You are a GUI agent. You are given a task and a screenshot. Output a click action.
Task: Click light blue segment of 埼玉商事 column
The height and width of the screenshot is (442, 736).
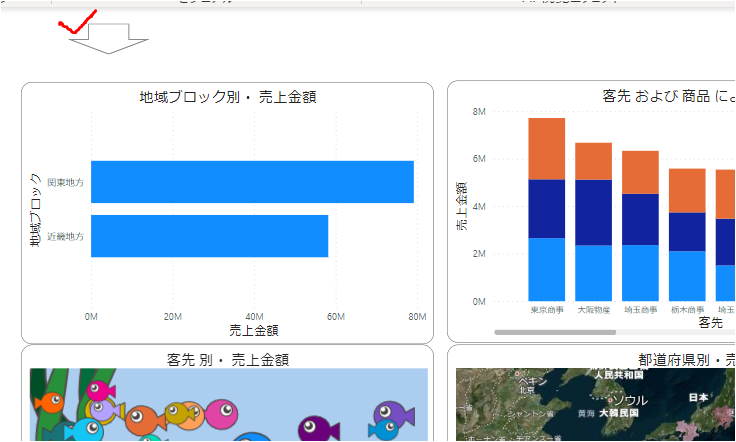coord(640,273)
